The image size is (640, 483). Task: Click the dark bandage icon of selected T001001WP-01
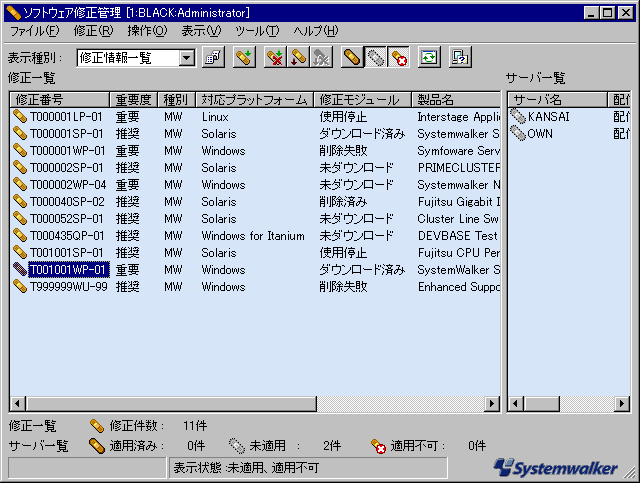20,269
